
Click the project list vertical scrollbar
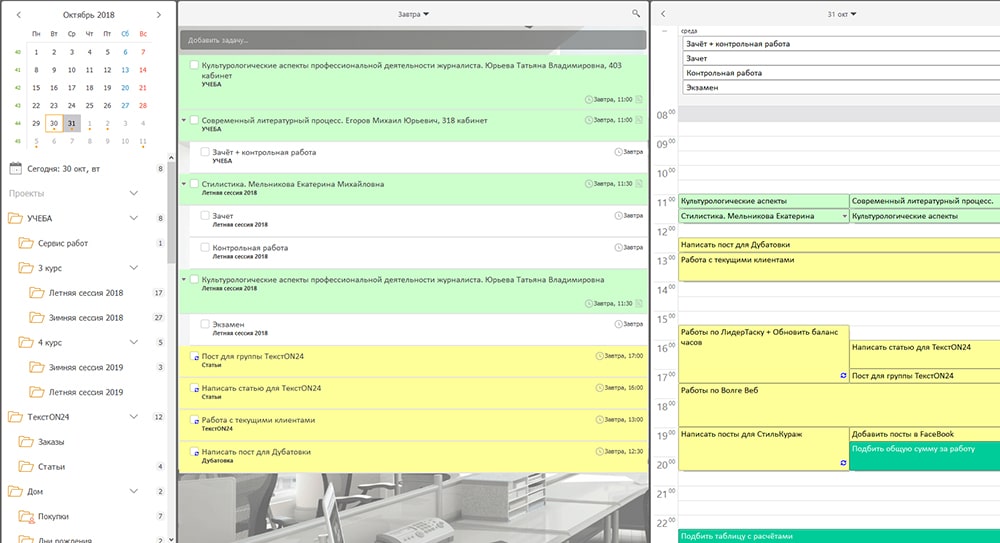[x=171, y=211]
